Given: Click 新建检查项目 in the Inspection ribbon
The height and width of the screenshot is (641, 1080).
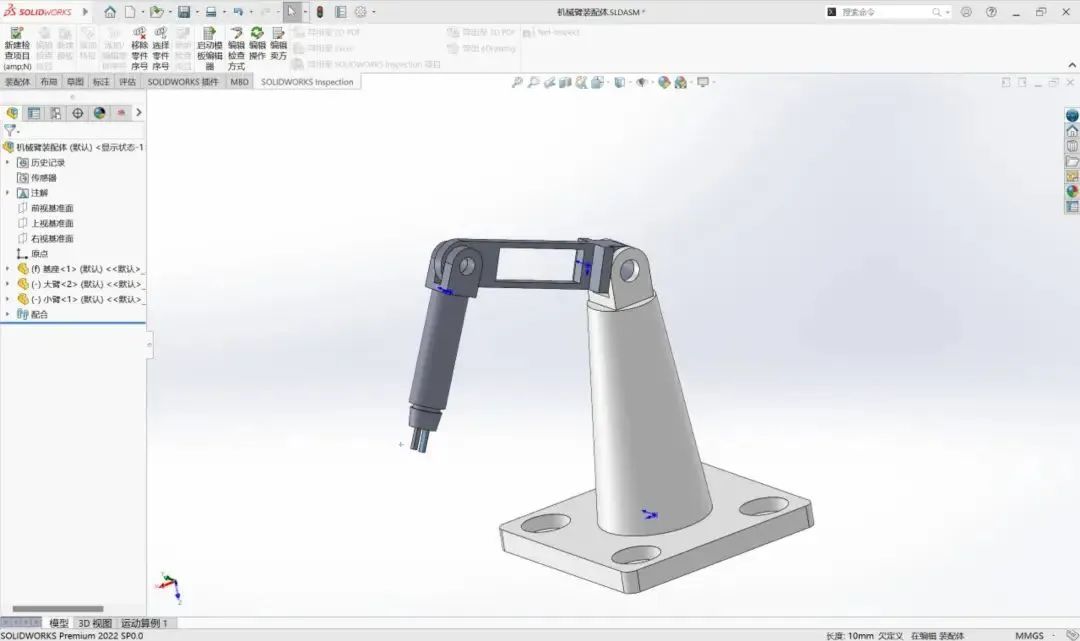Looking at the screenshot, I should coord(16,48).
